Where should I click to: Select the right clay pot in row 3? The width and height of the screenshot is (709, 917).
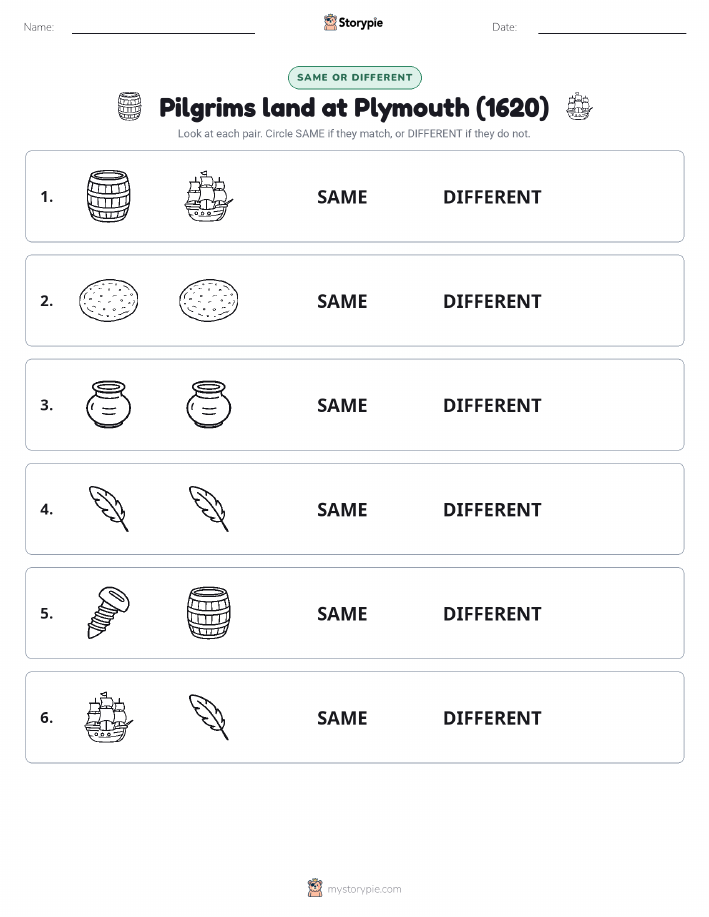[x=208, y=404]
